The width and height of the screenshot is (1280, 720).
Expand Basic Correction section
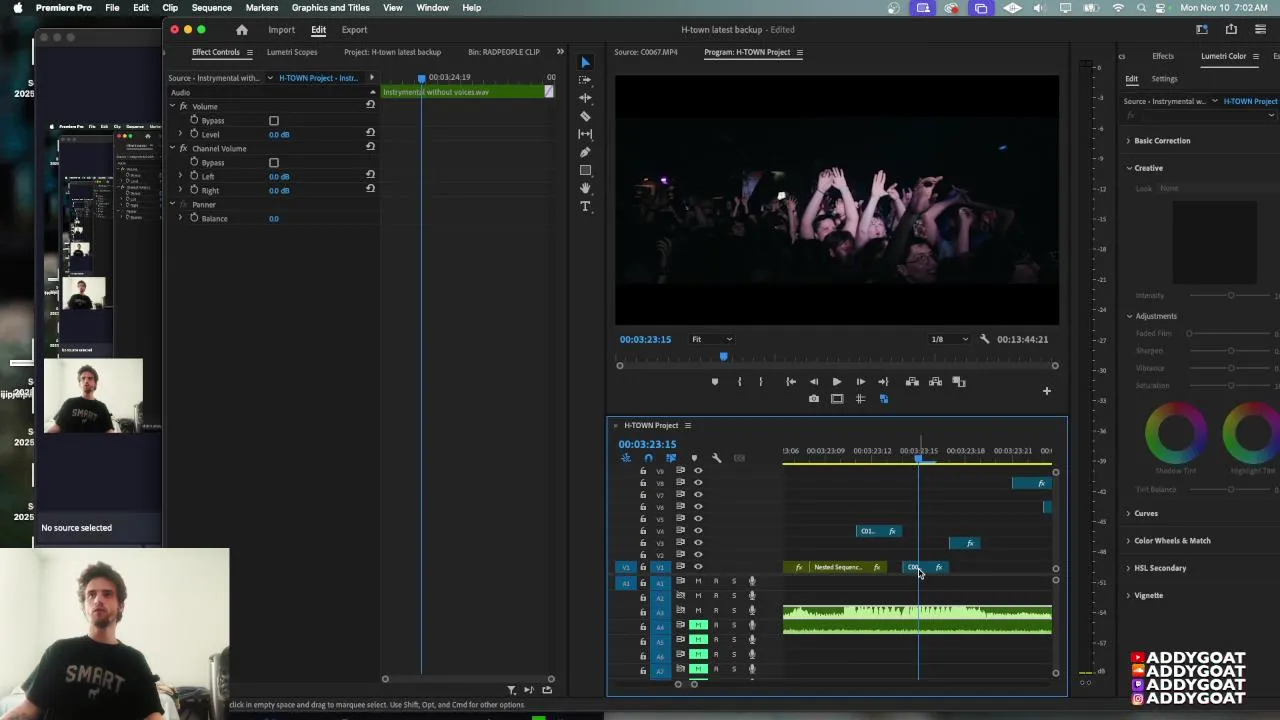[x=1162, y=141]
